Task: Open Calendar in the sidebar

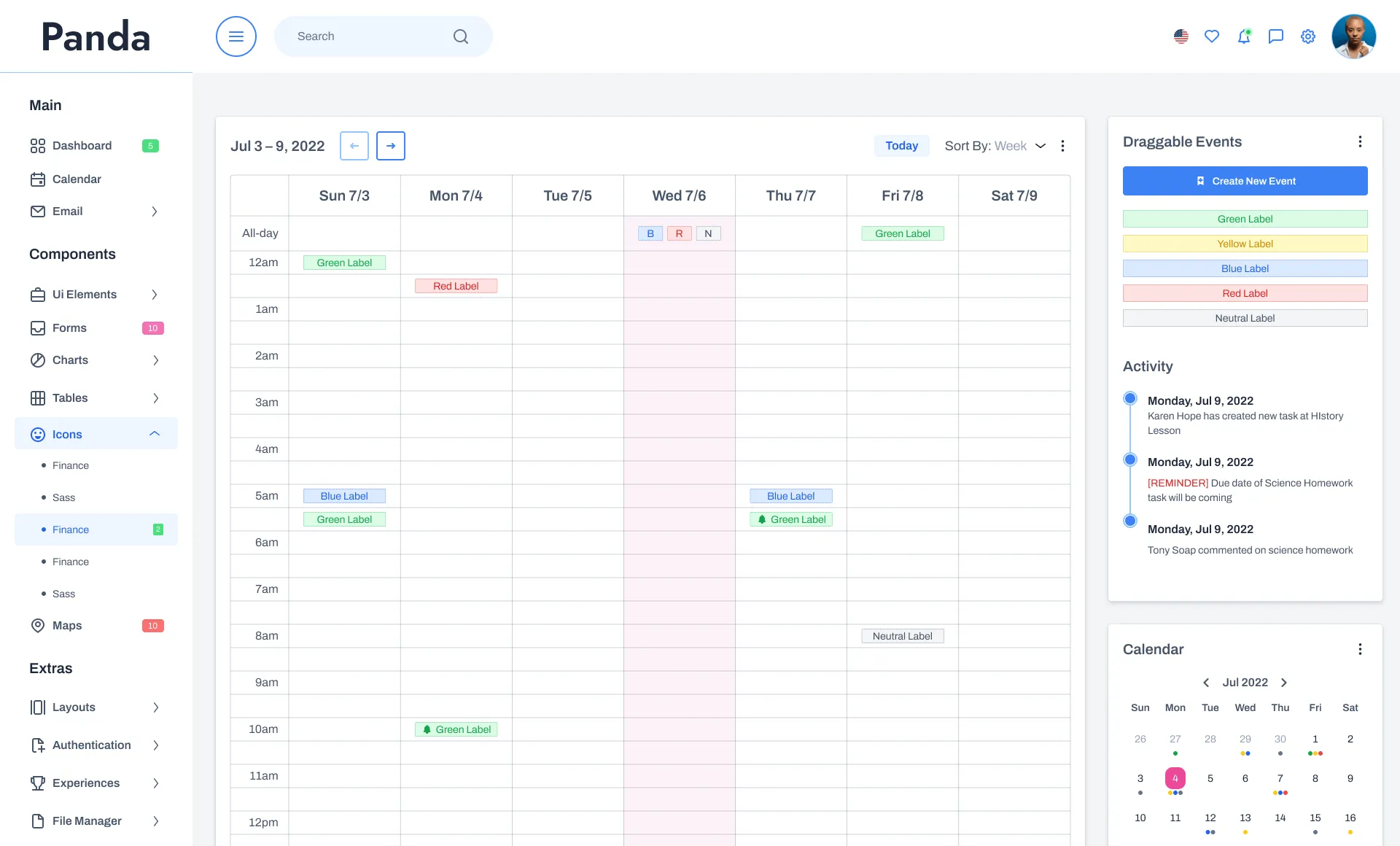Action: coord(77,179)
